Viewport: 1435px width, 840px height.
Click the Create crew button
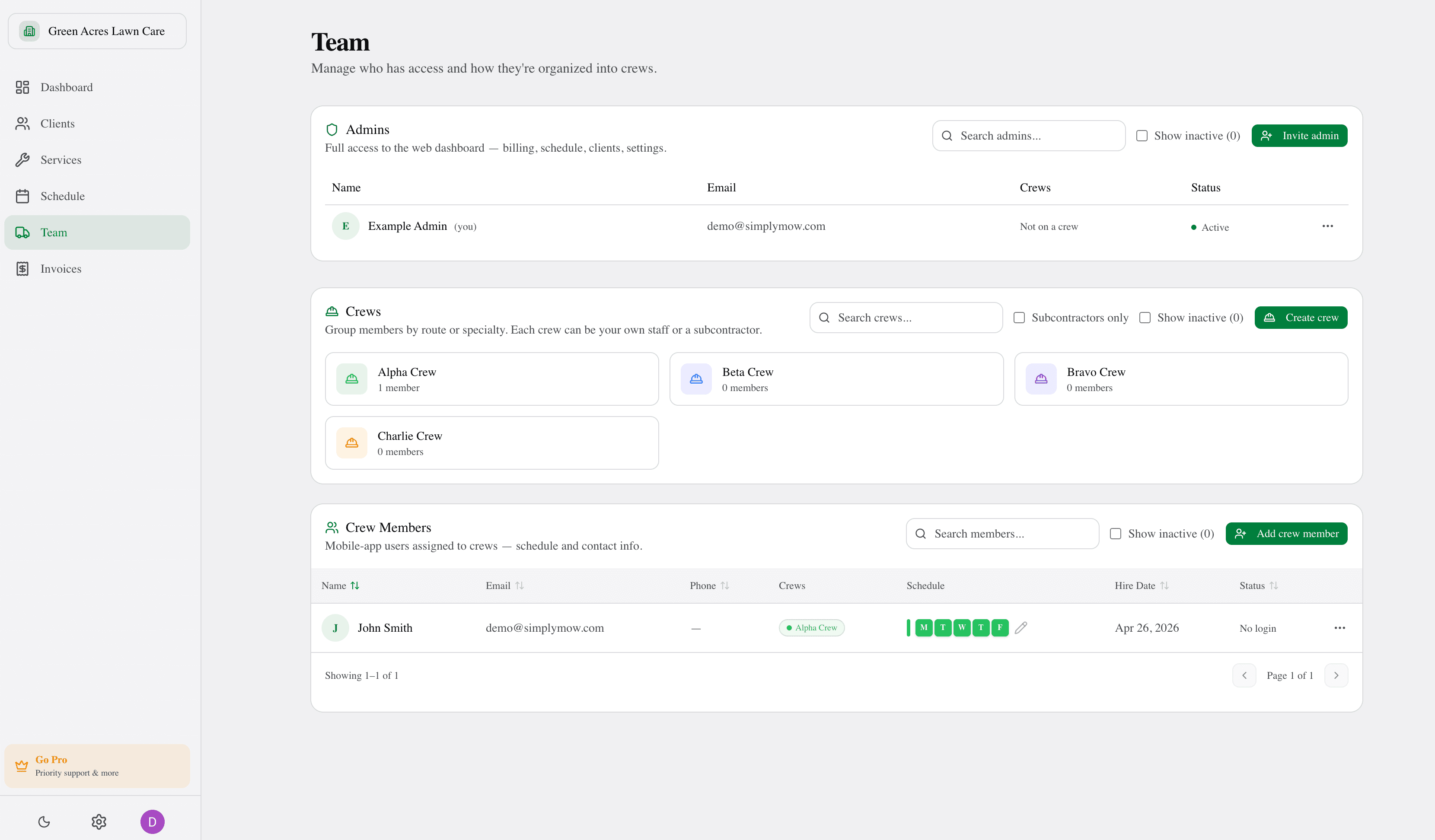coord(1301,318)
